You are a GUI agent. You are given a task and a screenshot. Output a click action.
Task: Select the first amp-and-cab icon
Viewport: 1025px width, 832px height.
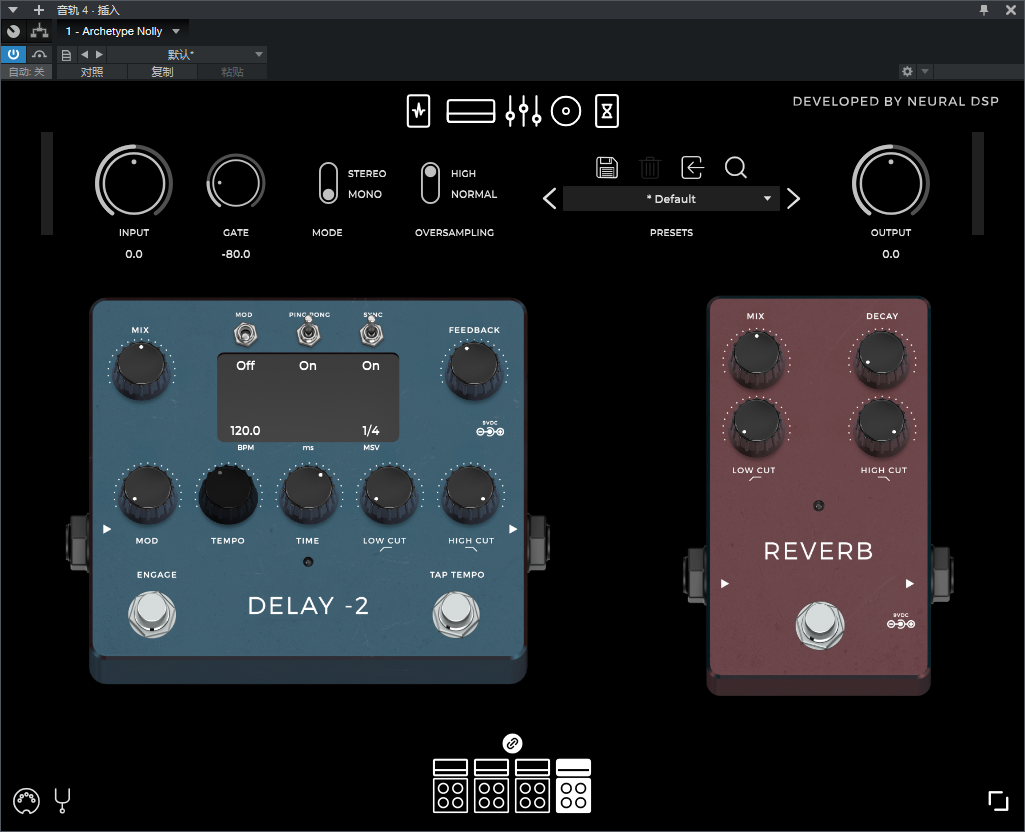click(450, 786)
